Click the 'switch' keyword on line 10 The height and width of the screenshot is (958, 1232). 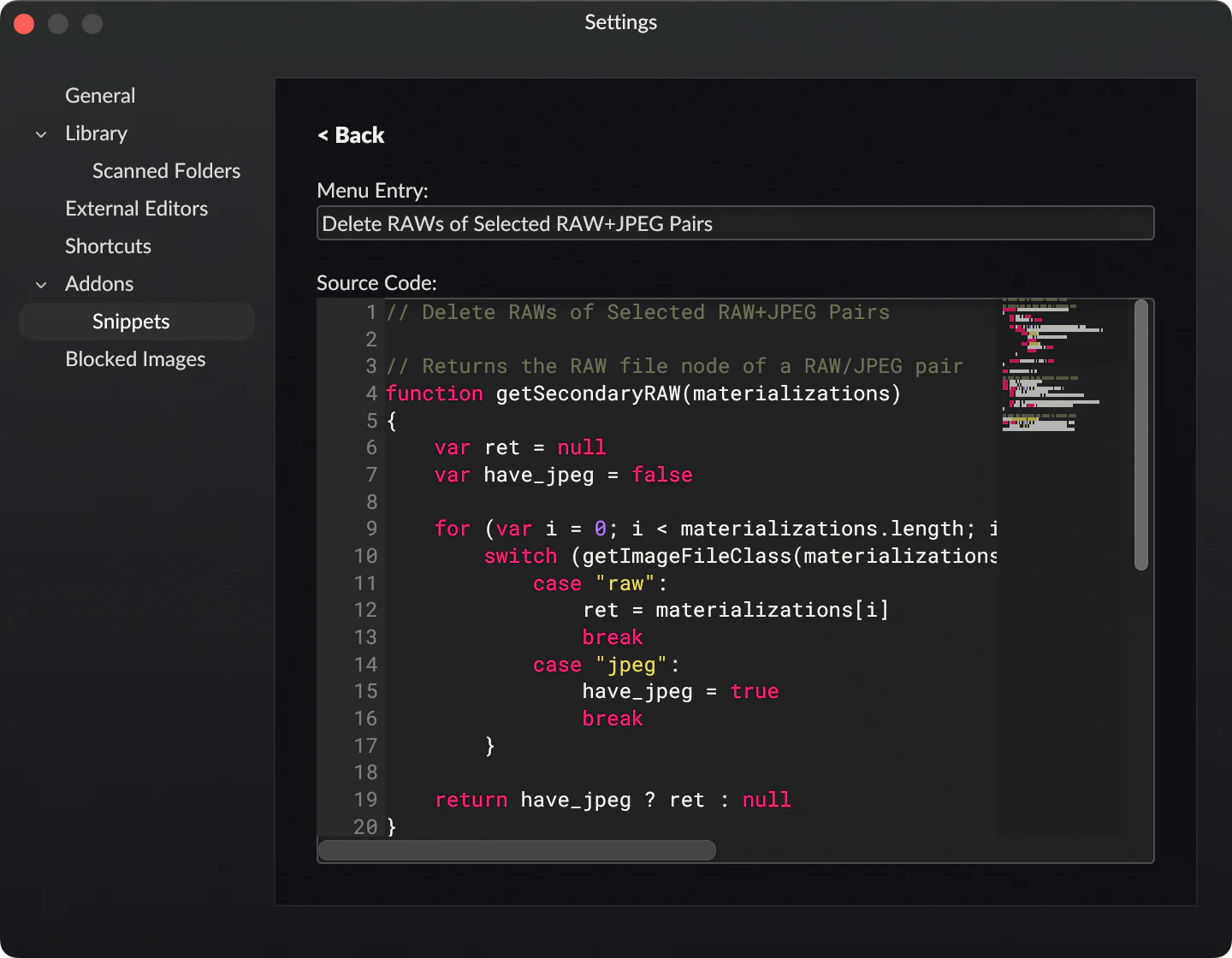click(520, 556)
